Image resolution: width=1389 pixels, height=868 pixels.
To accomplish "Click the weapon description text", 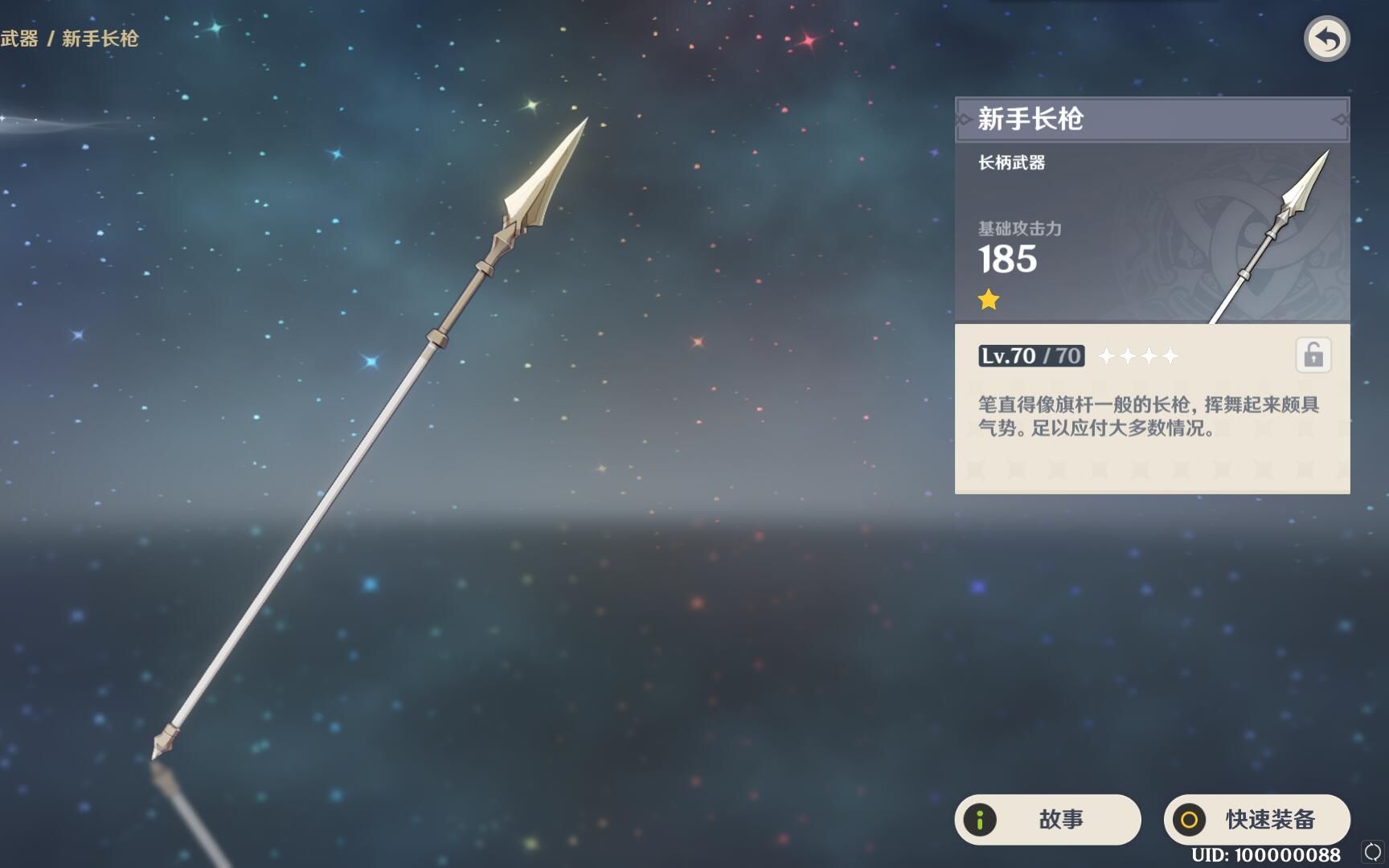I will [1149, 416].
